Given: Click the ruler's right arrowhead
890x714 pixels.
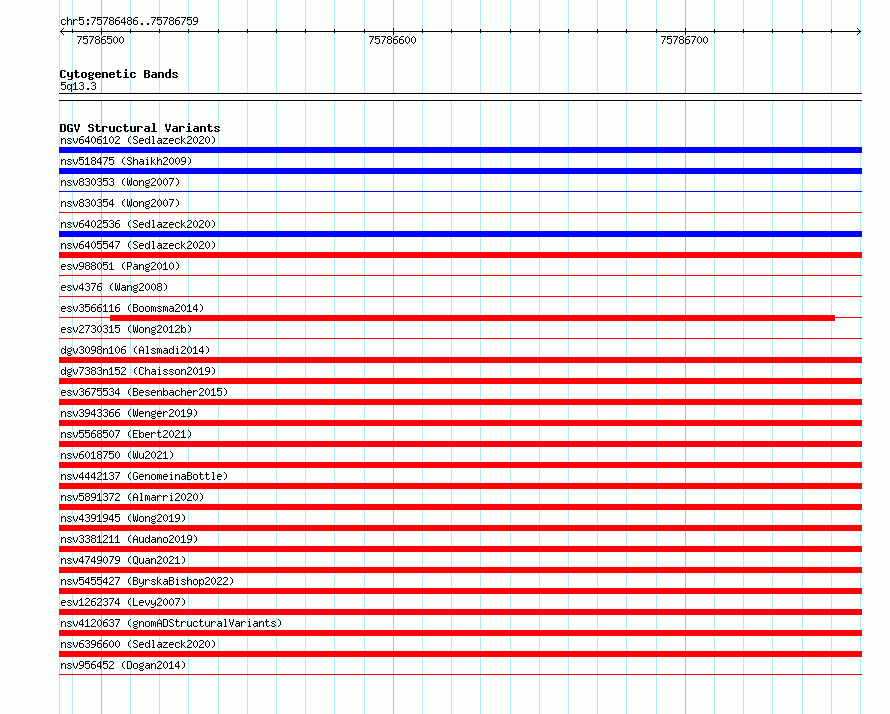Looking at the screenshot, I should click(x=859, y=32).
